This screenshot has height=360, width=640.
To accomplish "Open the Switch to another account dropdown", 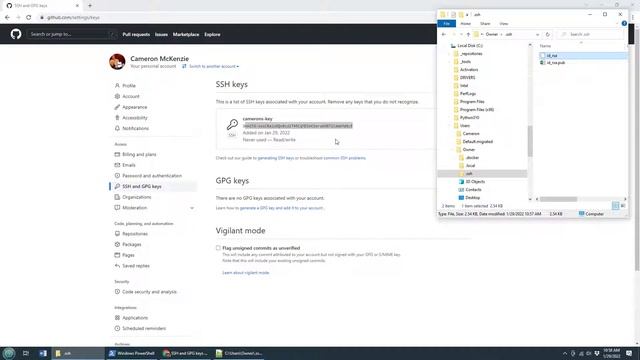I will click(213, 66).
